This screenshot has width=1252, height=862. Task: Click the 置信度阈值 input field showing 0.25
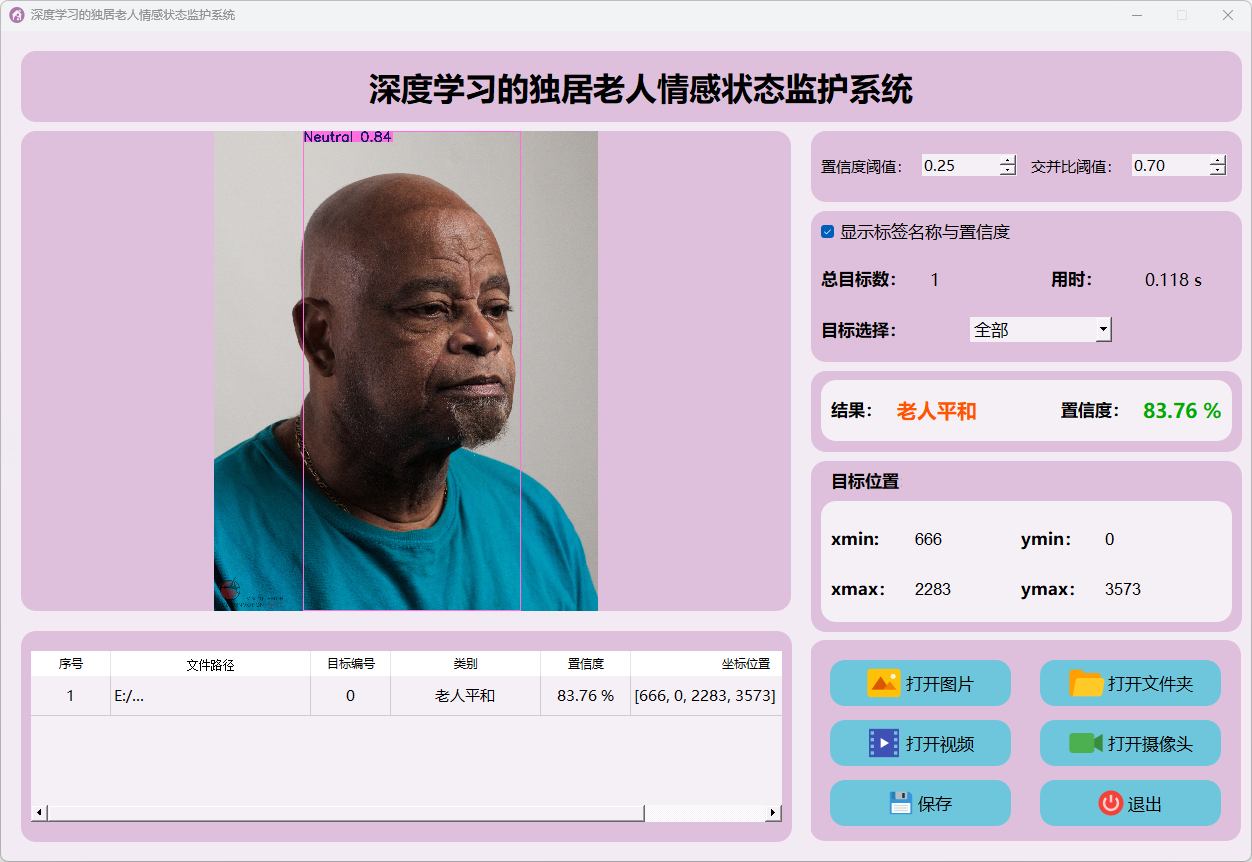(x=959, y=166)
